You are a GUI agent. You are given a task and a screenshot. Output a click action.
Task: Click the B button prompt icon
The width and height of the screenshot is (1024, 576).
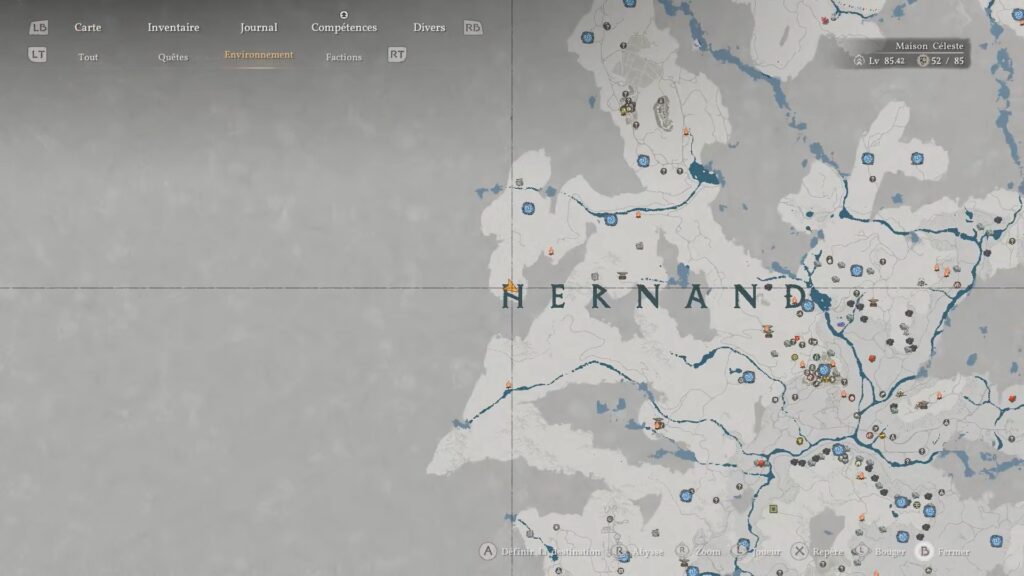924,551
